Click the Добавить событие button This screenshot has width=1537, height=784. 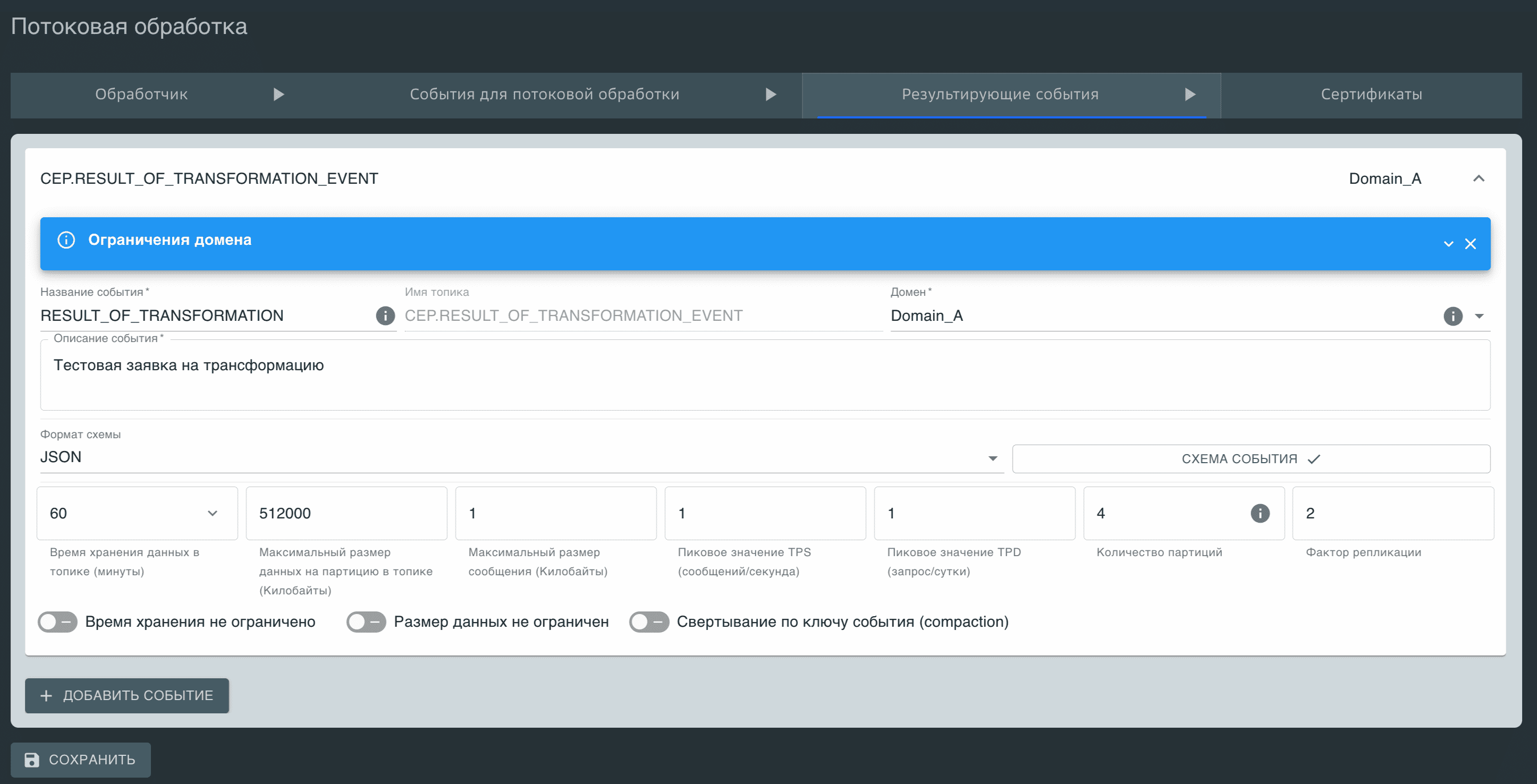[x=127, y=695]
